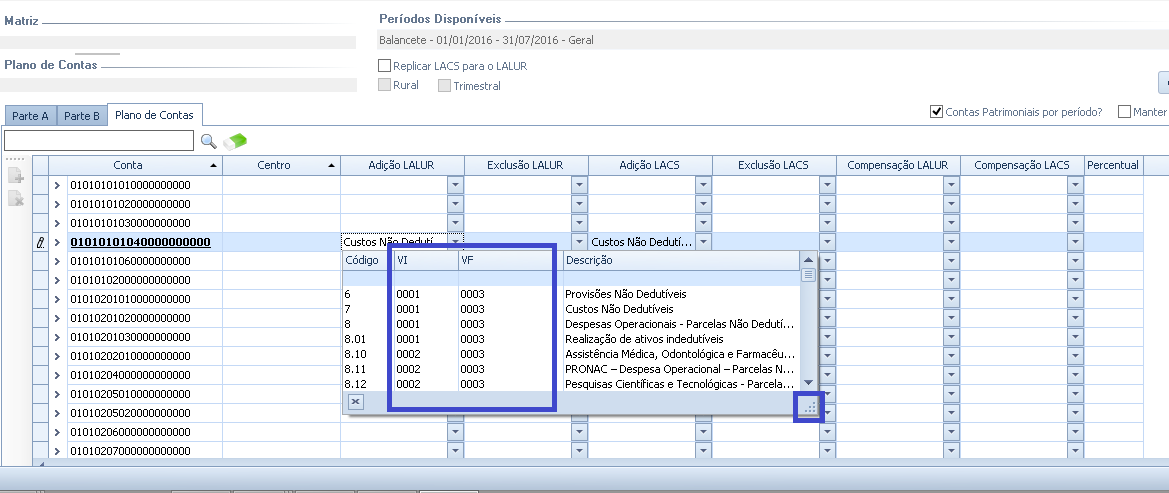Click the magnifier search icon
This screenshot has width=1169, height=493.
click(209, 141)
